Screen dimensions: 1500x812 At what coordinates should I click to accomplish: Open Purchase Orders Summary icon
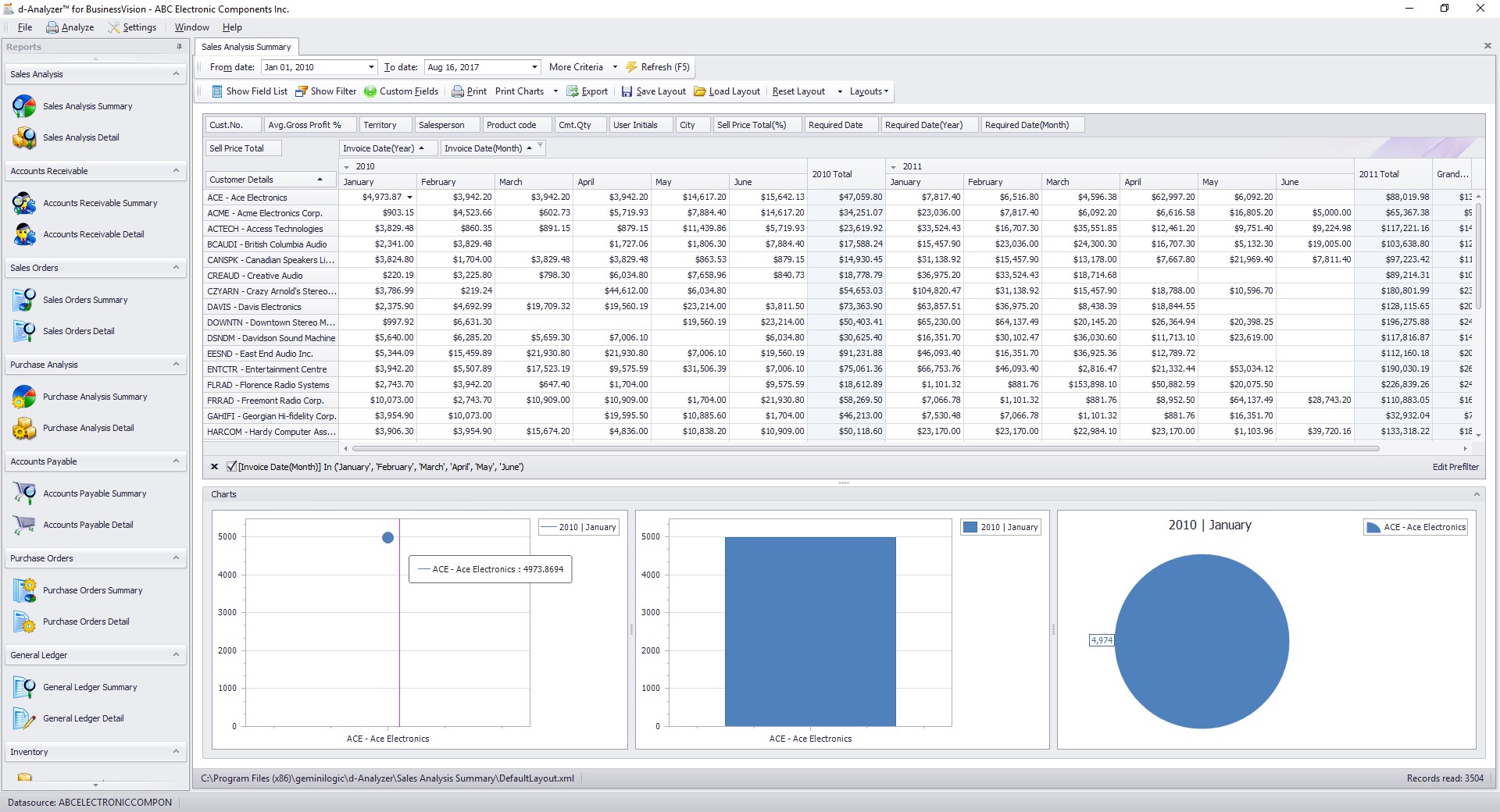[24, 590]
